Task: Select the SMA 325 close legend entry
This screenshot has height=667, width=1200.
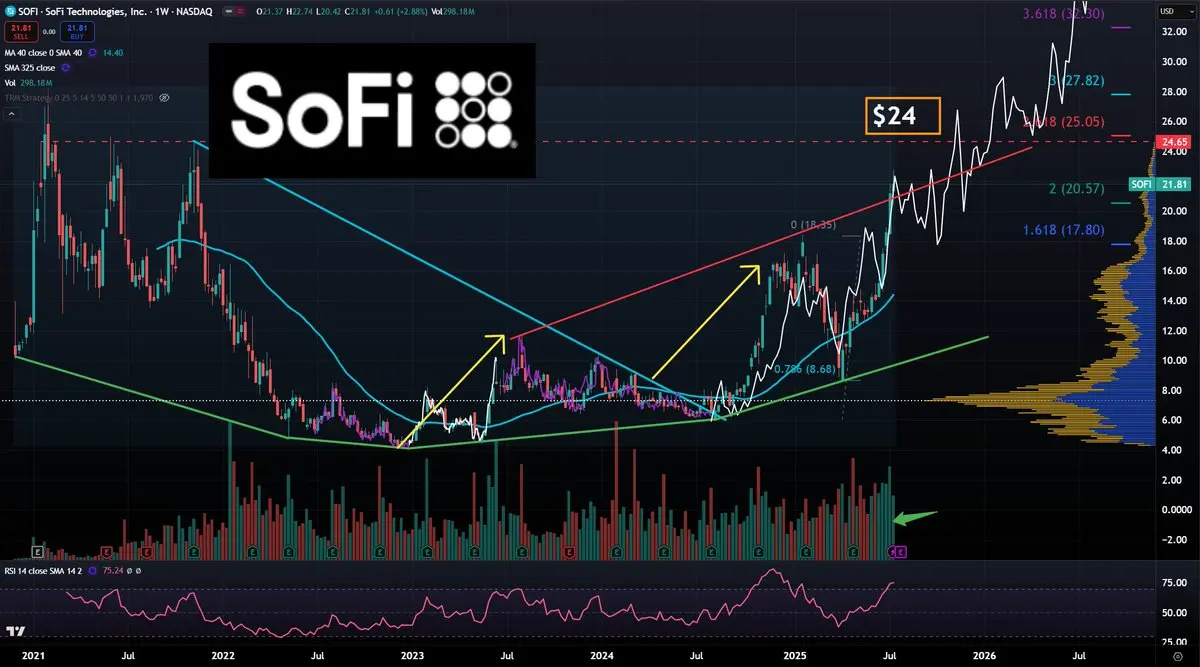Action: tap(30, 68)
